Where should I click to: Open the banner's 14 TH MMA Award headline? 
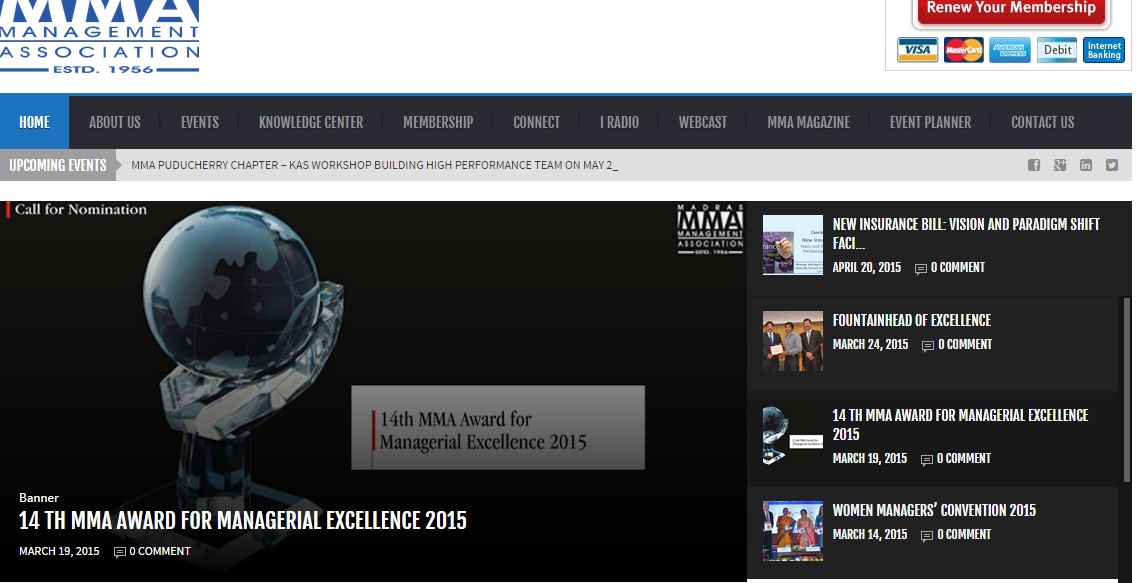(x=243, y=521)
